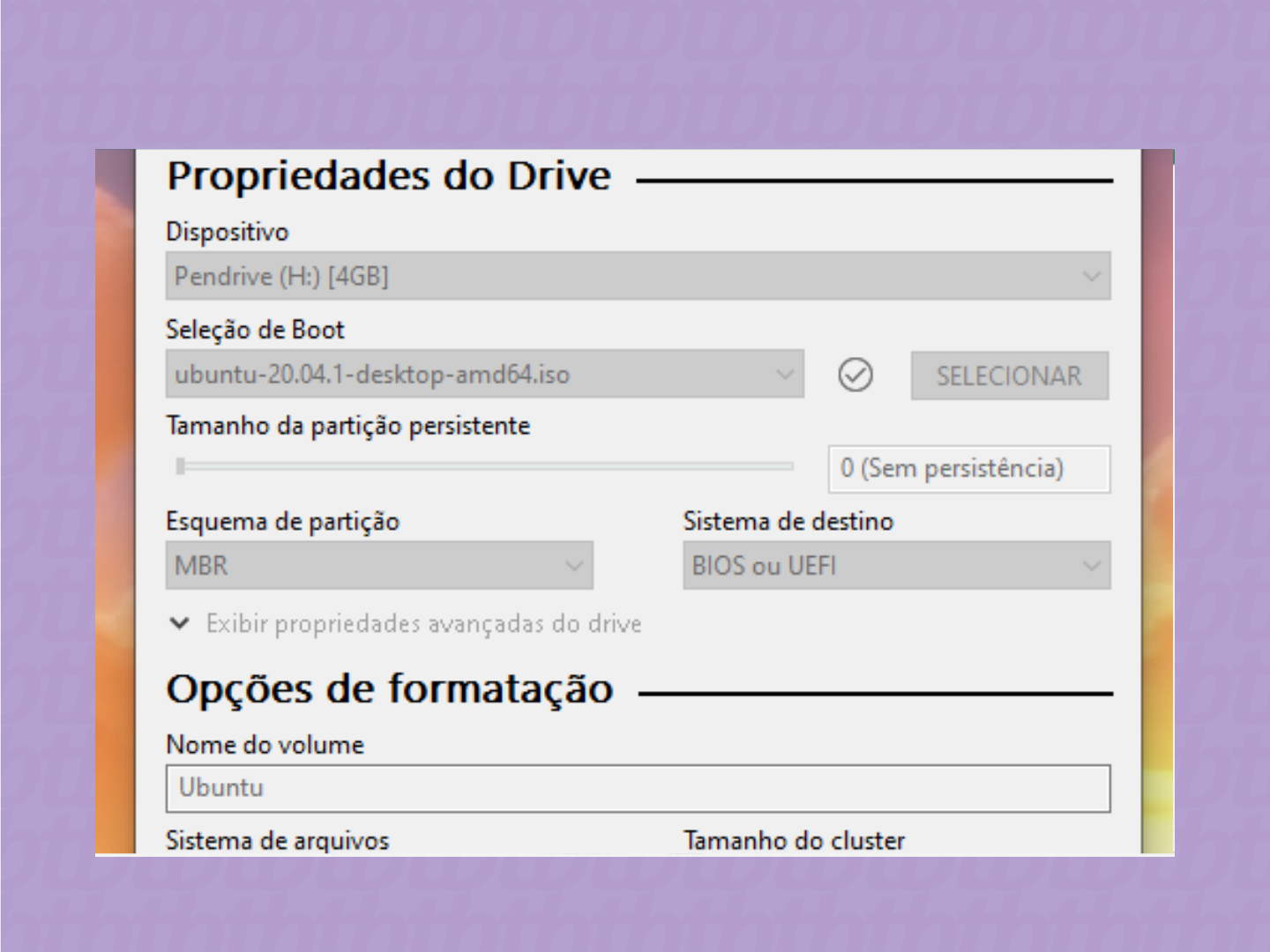Click the BIOS ou UEFI target system selector
This screenshot has height=952, width=1270.
pyautogui.click(x=897, y=565)
